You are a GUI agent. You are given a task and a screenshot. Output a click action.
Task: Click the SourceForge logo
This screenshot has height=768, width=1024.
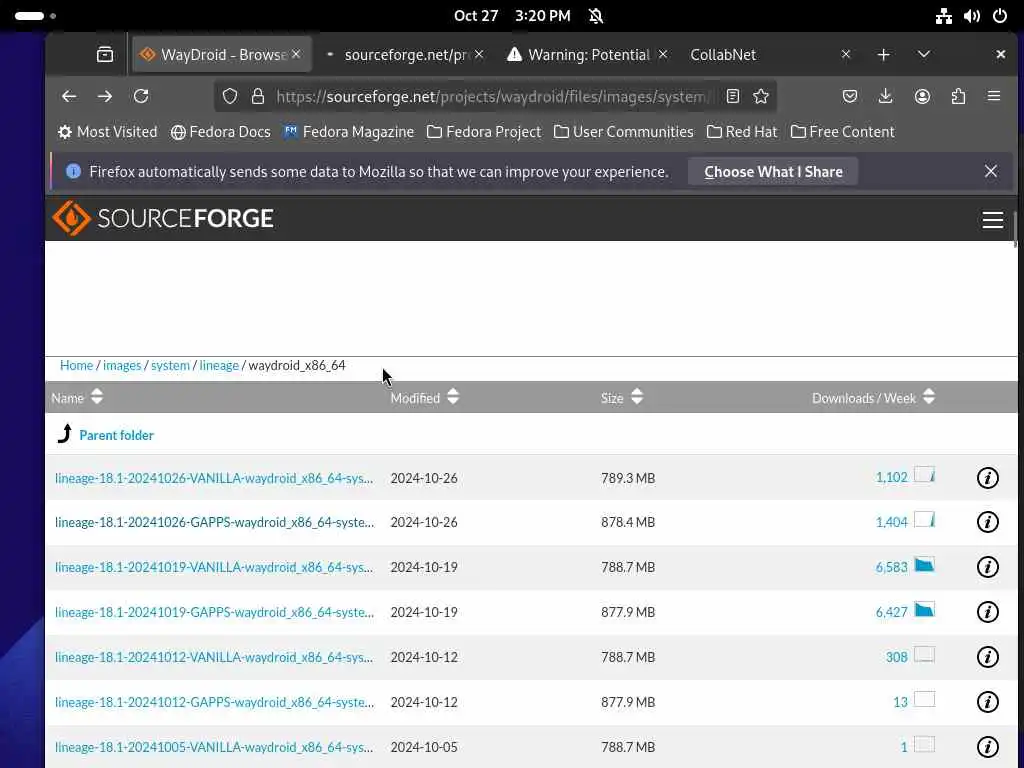click(163, 218)
